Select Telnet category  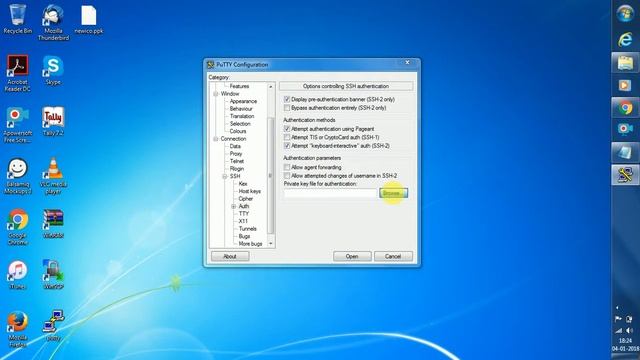click(237, 161)
